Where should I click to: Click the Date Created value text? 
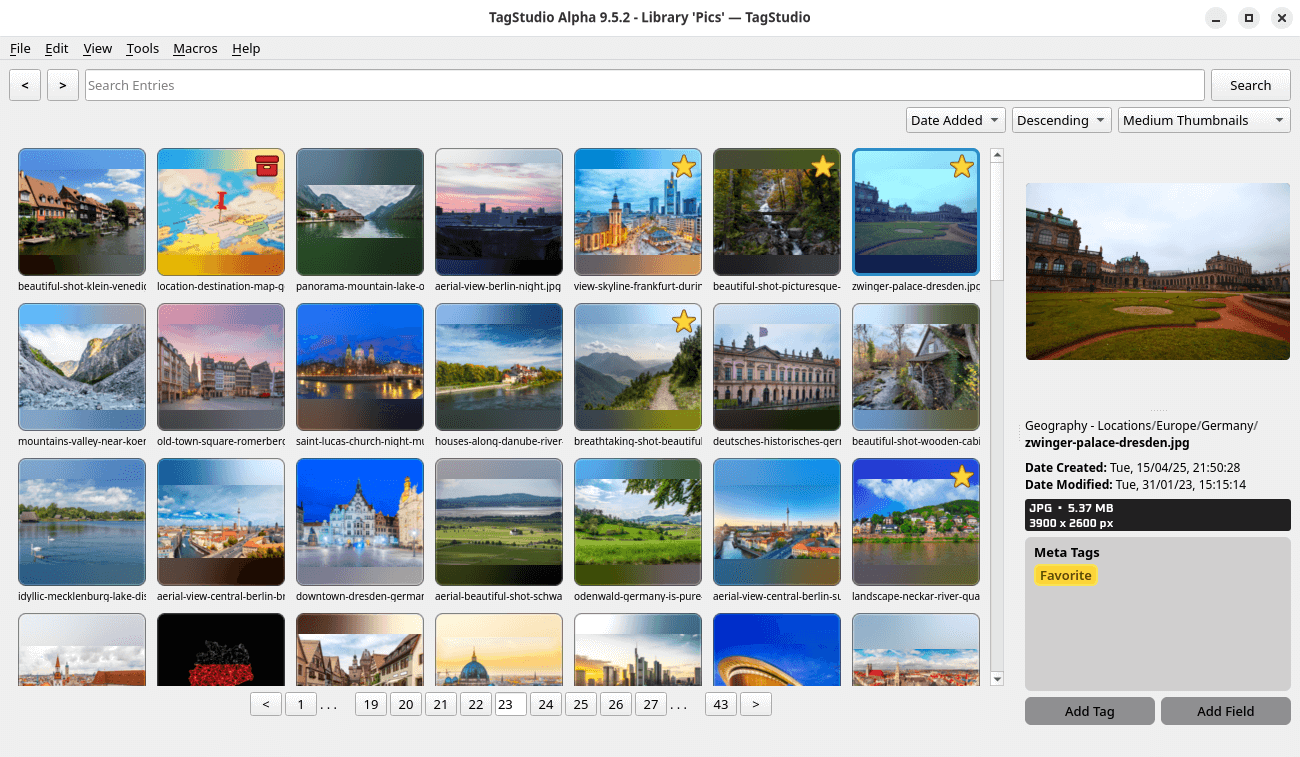tap(1175, 467)
